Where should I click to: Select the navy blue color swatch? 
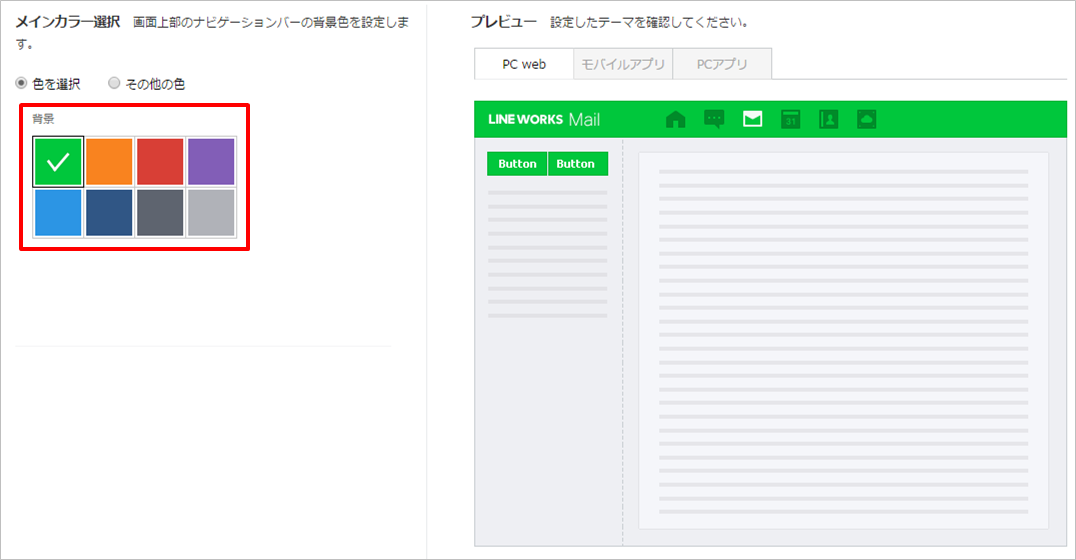109,213
